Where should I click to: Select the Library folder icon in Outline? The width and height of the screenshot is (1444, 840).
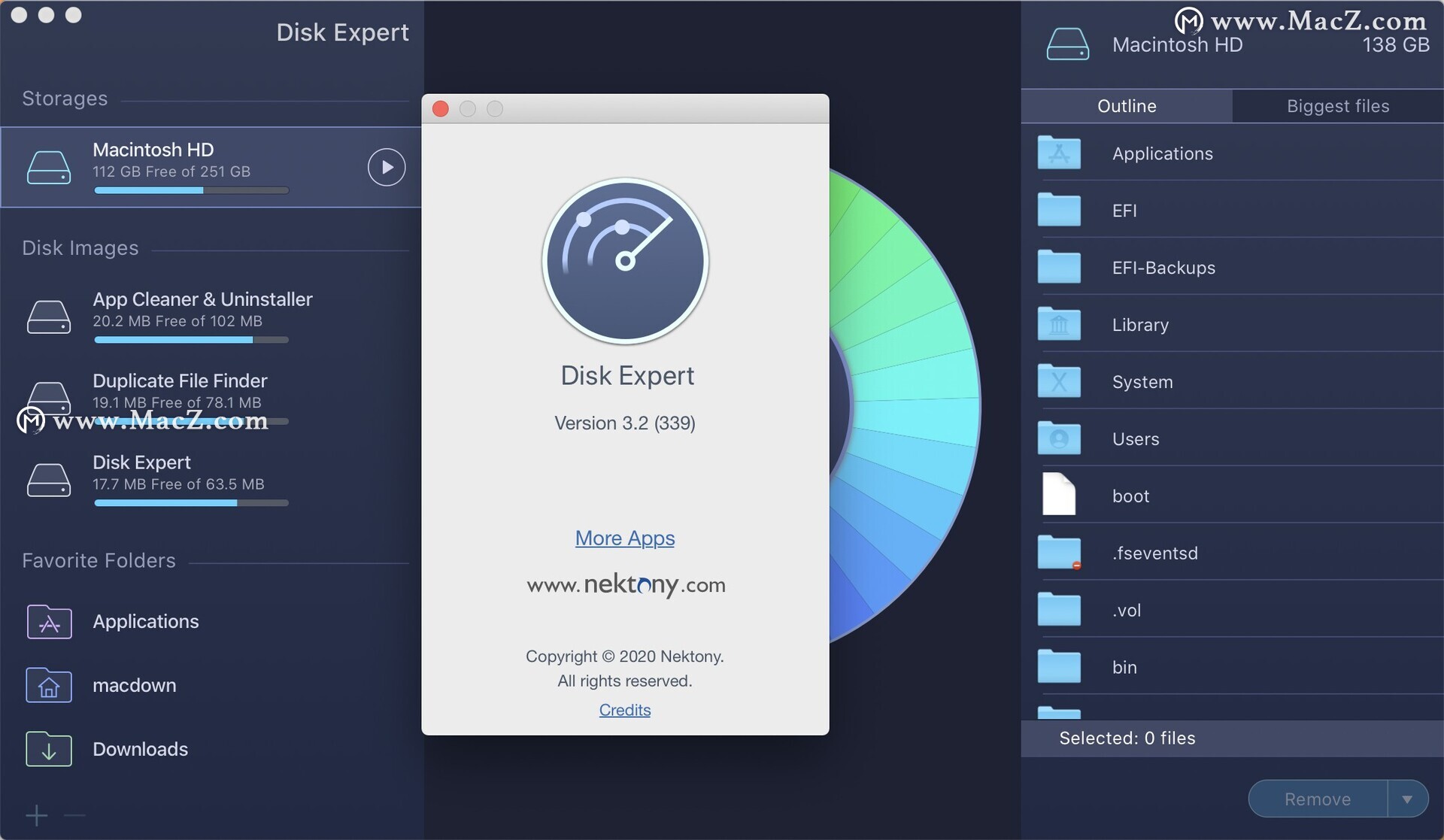tap(1059, 324)
